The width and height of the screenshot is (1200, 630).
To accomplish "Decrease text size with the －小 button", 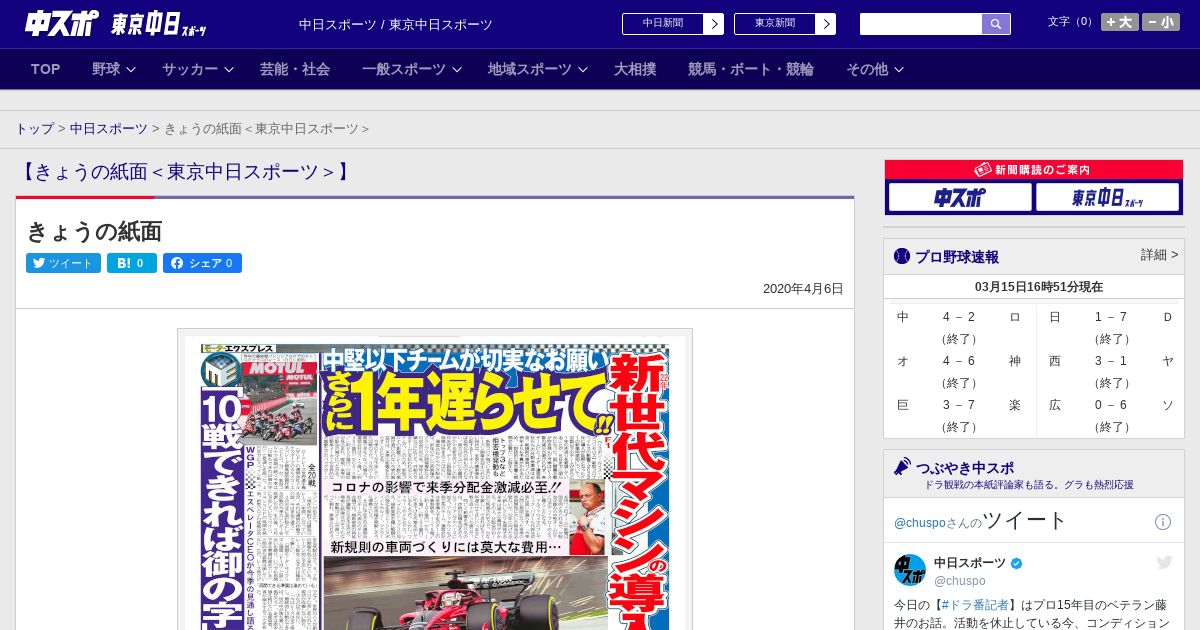I will (1161, 22).
